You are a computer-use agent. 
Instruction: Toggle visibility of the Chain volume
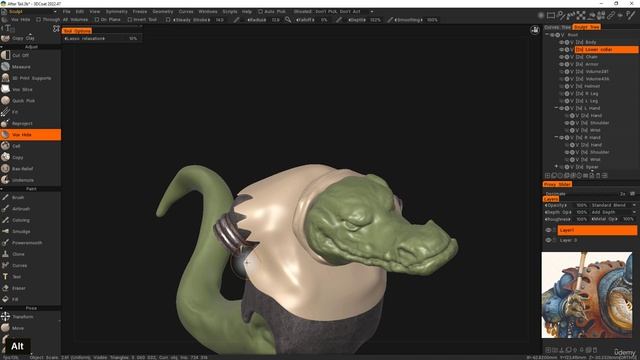(562, 57)
